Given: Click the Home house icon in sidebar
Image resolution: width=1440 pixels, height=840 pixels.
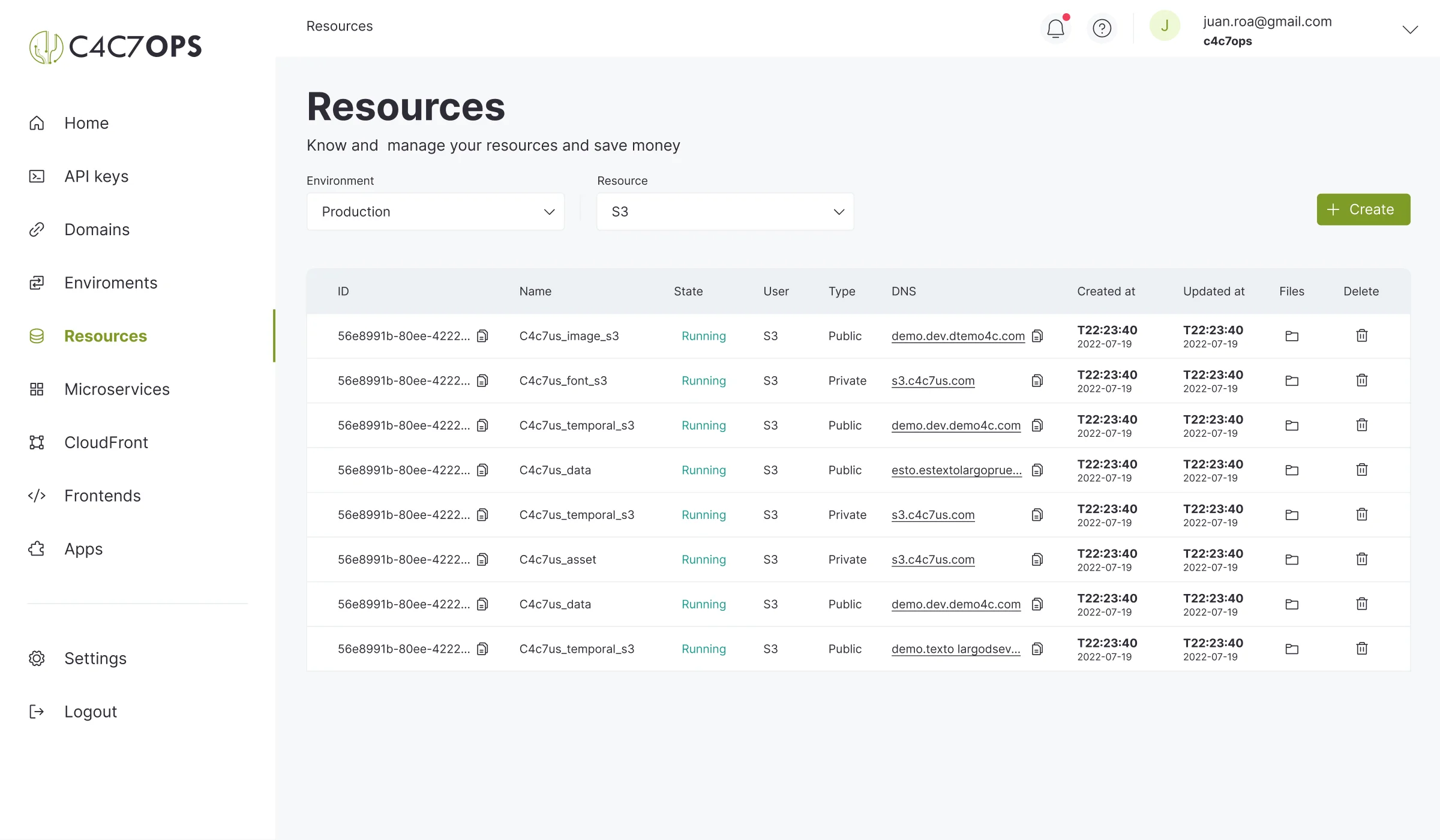Looking at the screenshot, I should 37,123.
